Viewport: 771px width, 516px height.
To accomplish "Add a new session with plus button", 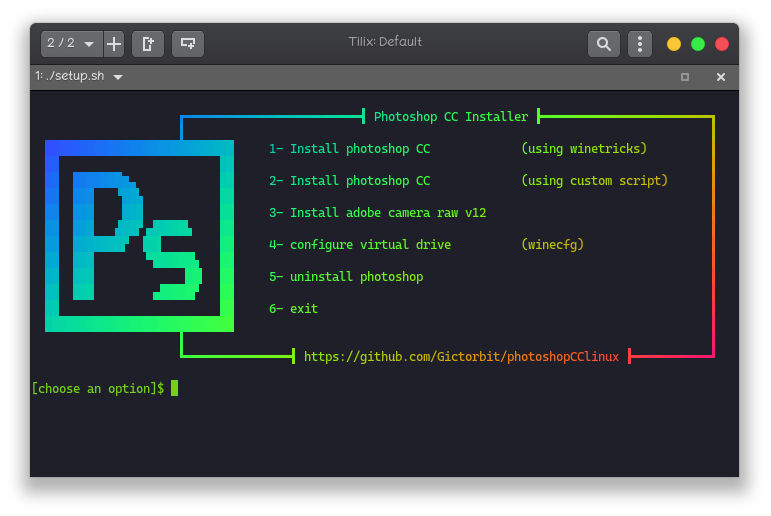I will (x=114, y=44).
